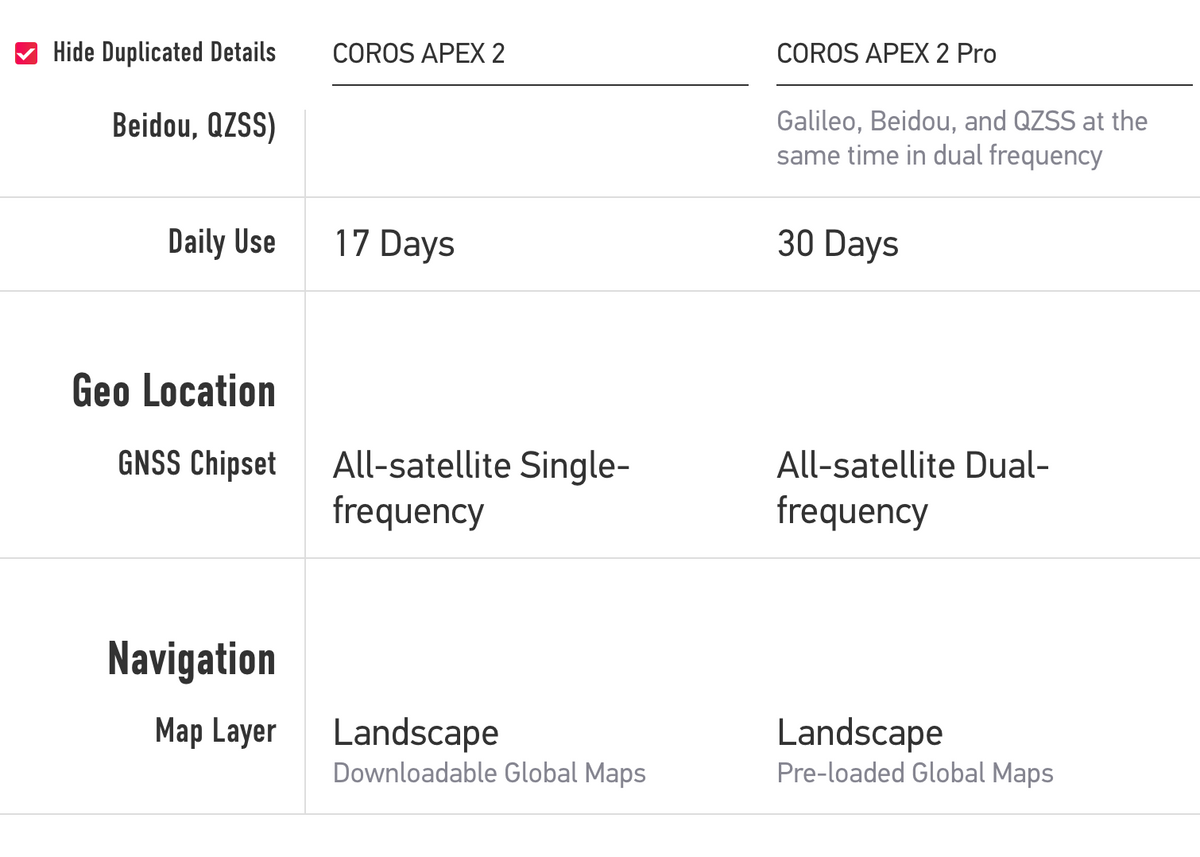Uncheck the Hide Duplicated Details checkbox
The width and height of the screenshot is (1200, 857).
click(x=24, y=52)
